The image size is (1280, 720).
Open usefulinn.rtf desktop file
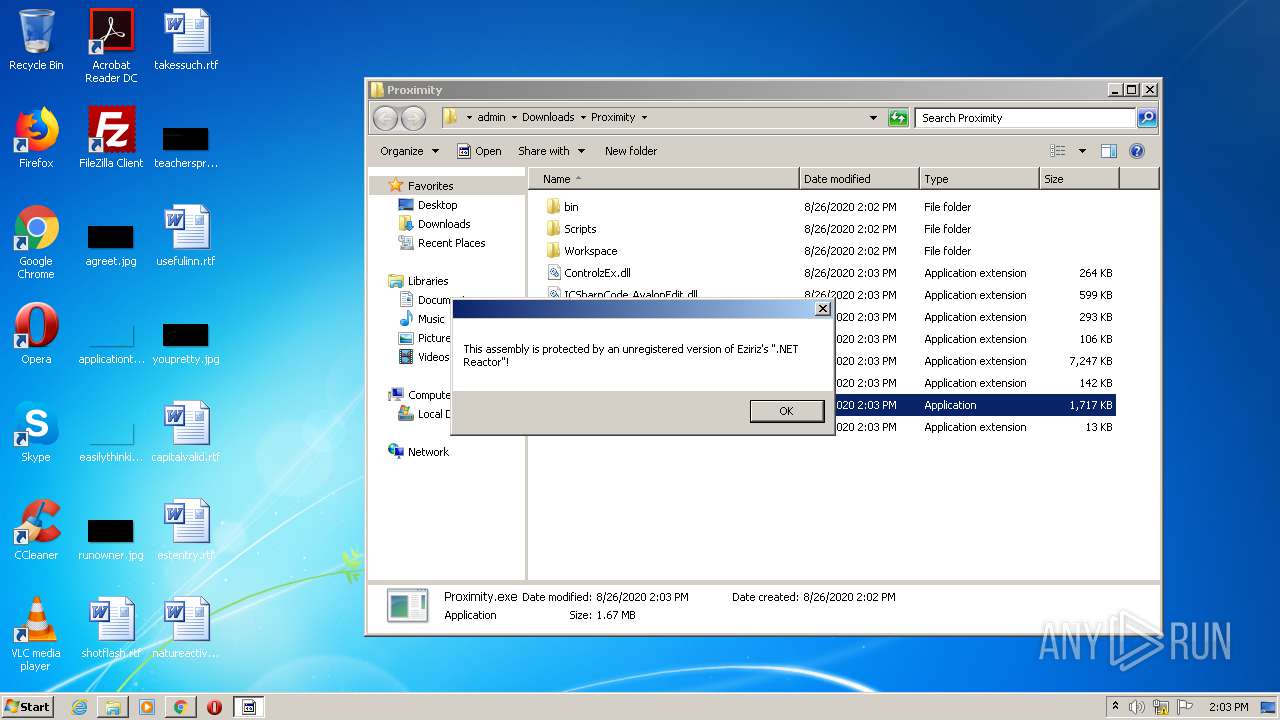click(x=186, y=236)
